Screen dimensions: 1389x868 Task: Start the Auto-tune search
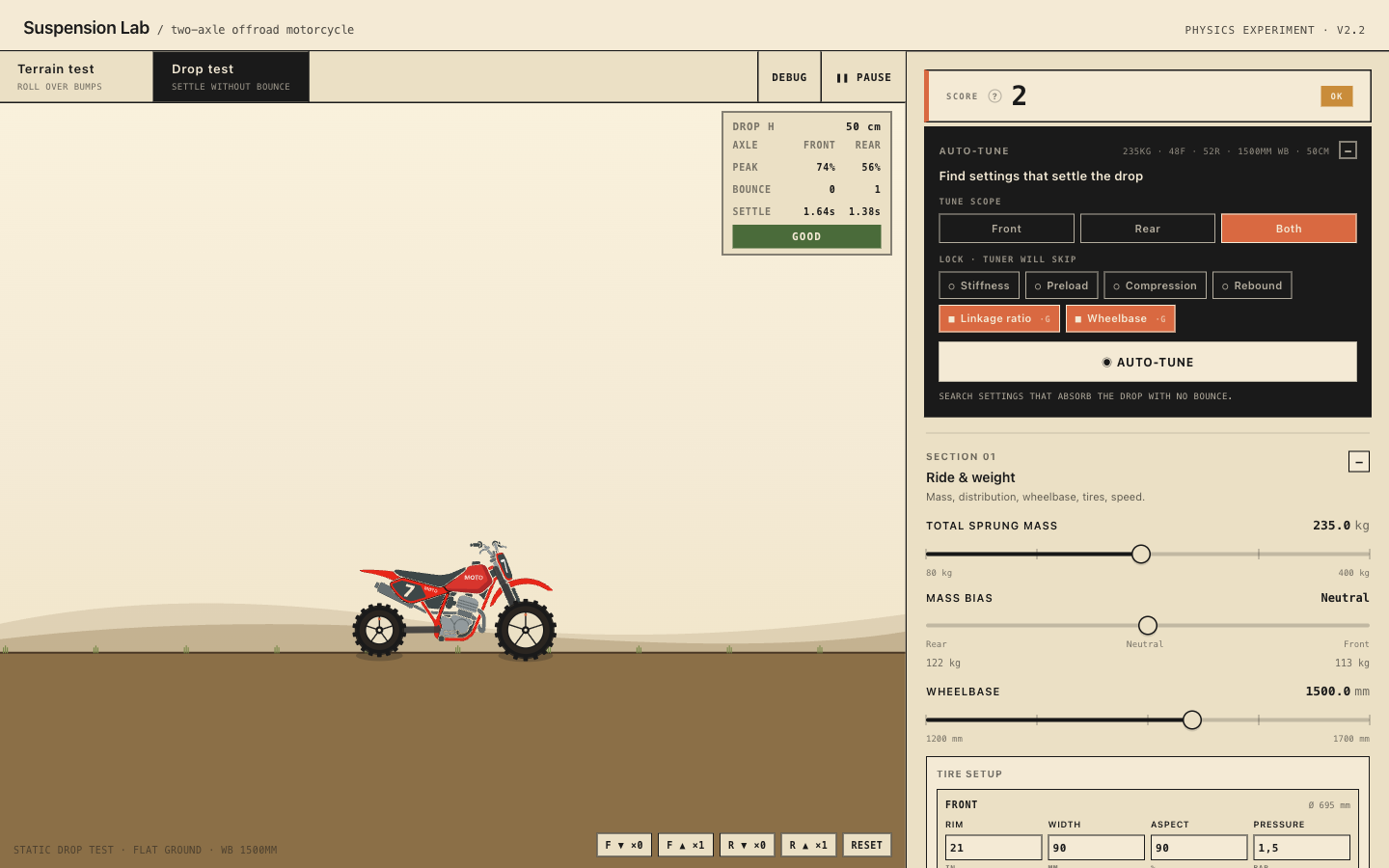tap(1147, 362)
